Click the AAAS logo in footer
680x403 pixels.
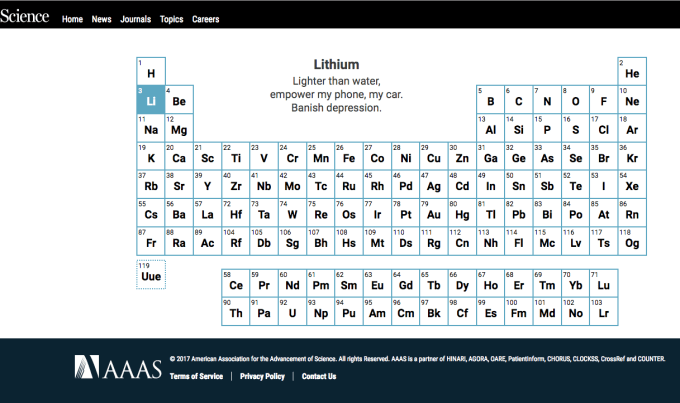click(x=117, y=367)
